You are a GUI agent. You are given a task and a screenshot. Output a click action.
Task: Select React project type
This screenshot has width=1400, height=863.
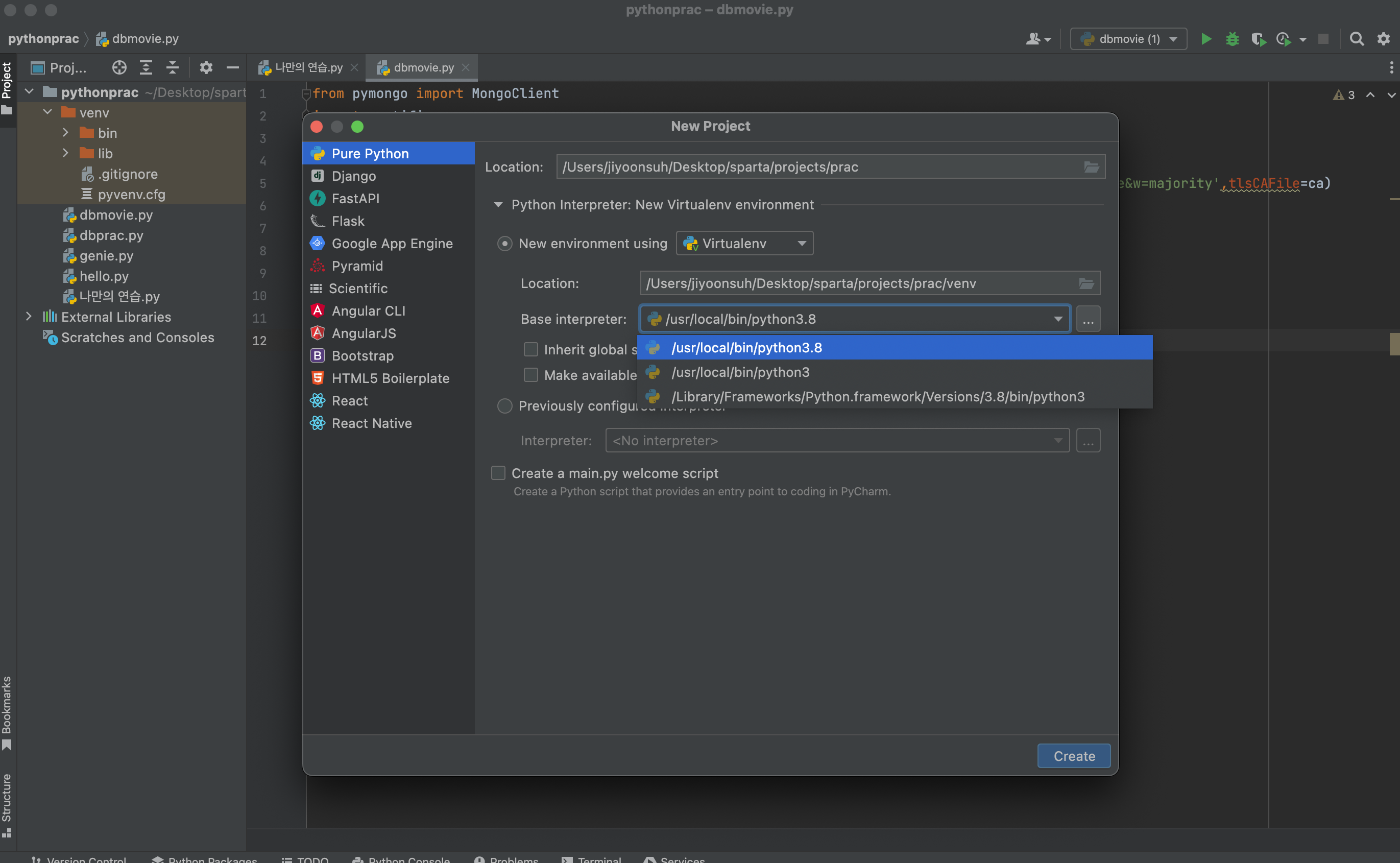point(389,400)
